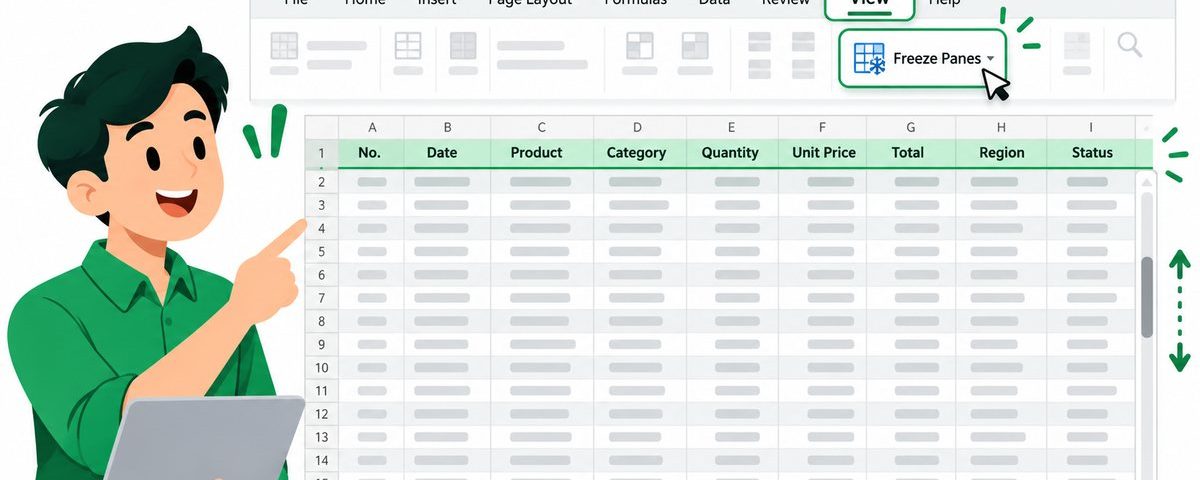Viewport: 1200px width, 480px height.
Task: Select row 2 by its row number
Action: pyautogui.click(x=322, y=182)
